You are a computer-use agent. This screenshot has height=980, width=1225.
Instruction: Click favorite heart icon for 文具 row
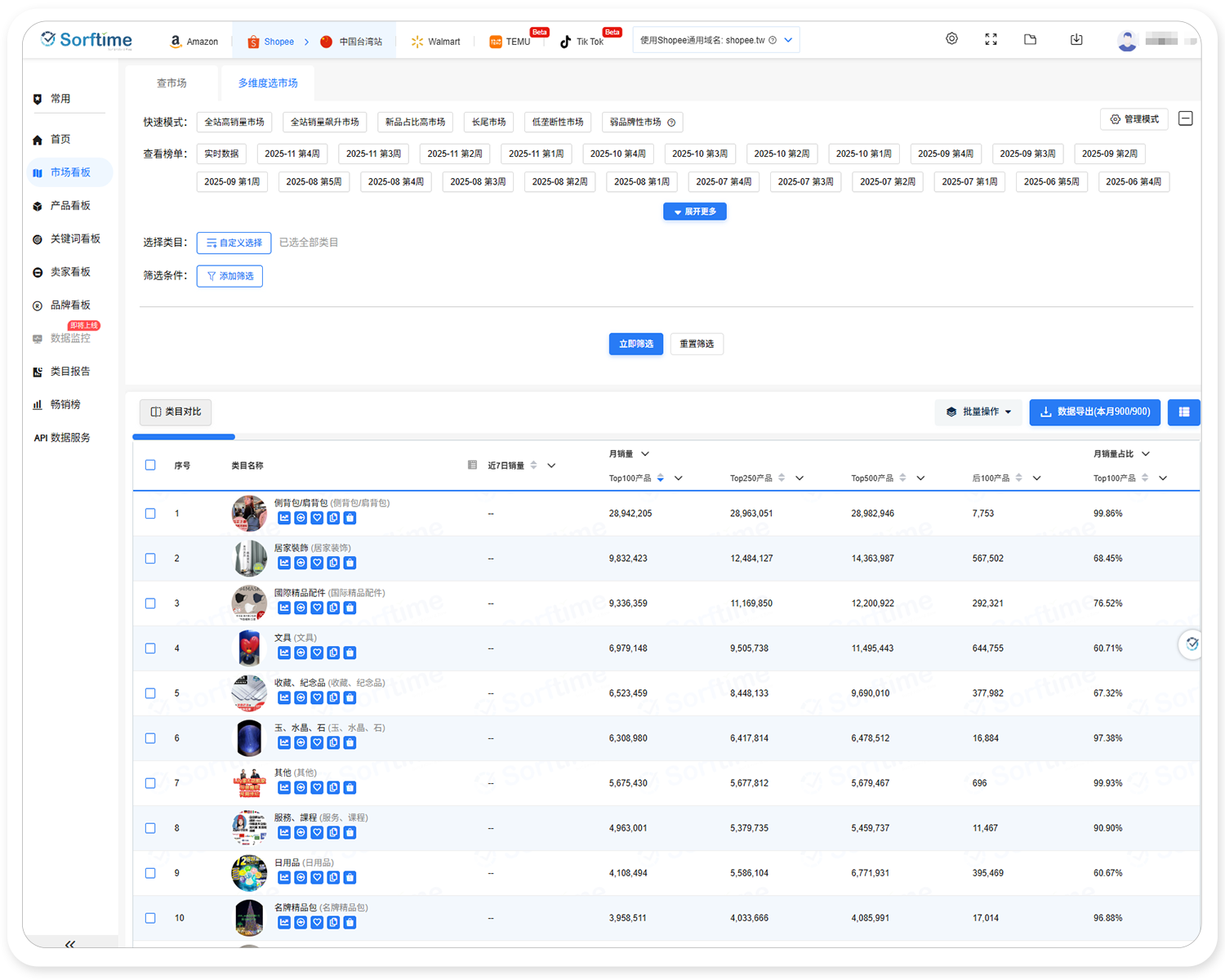pyautogui.click(x=317, y=653)
